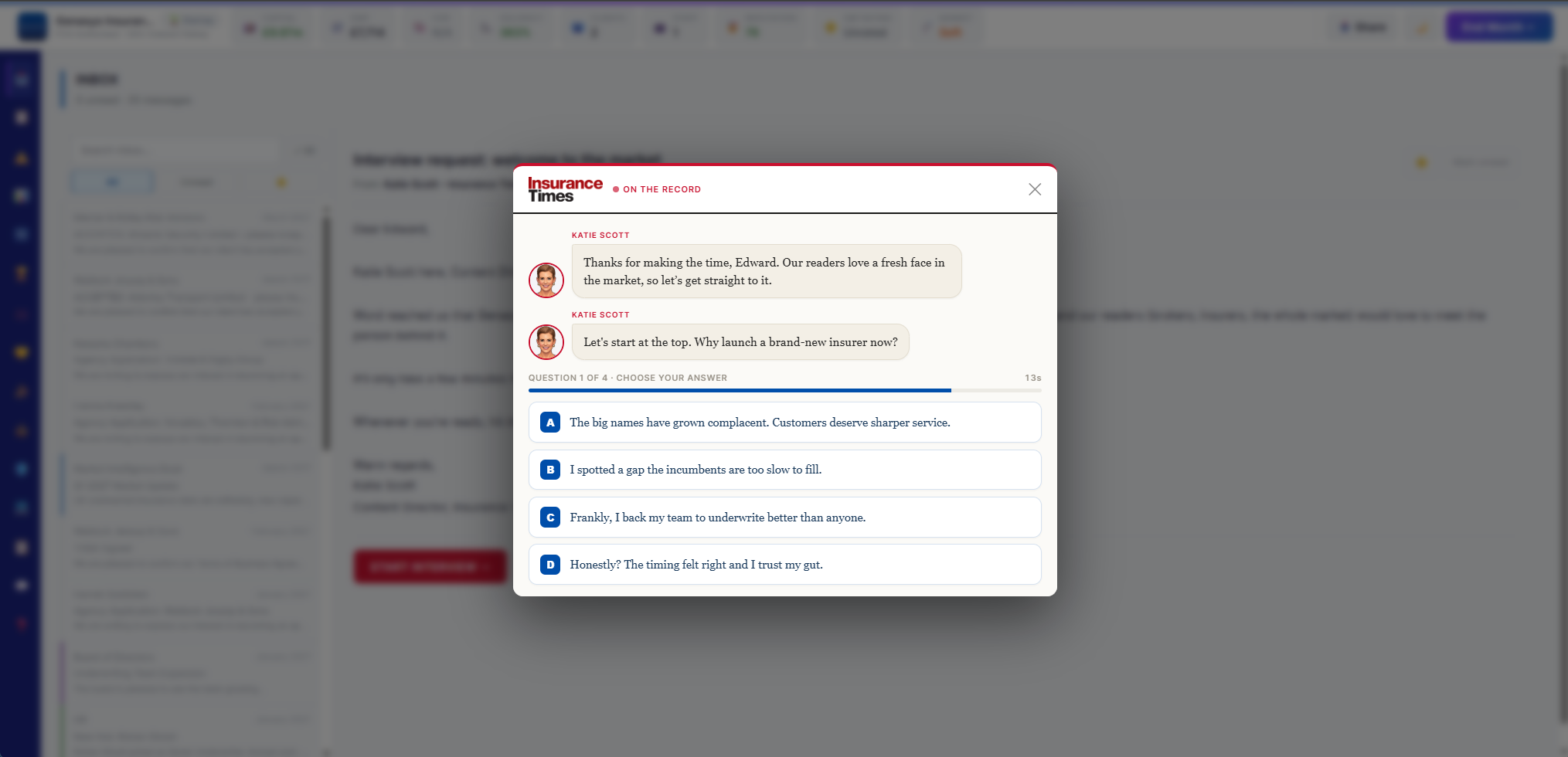The width and height of the screenshot is (1568, 757).
Task: Click the blue letter B badge
Action: 550,470
